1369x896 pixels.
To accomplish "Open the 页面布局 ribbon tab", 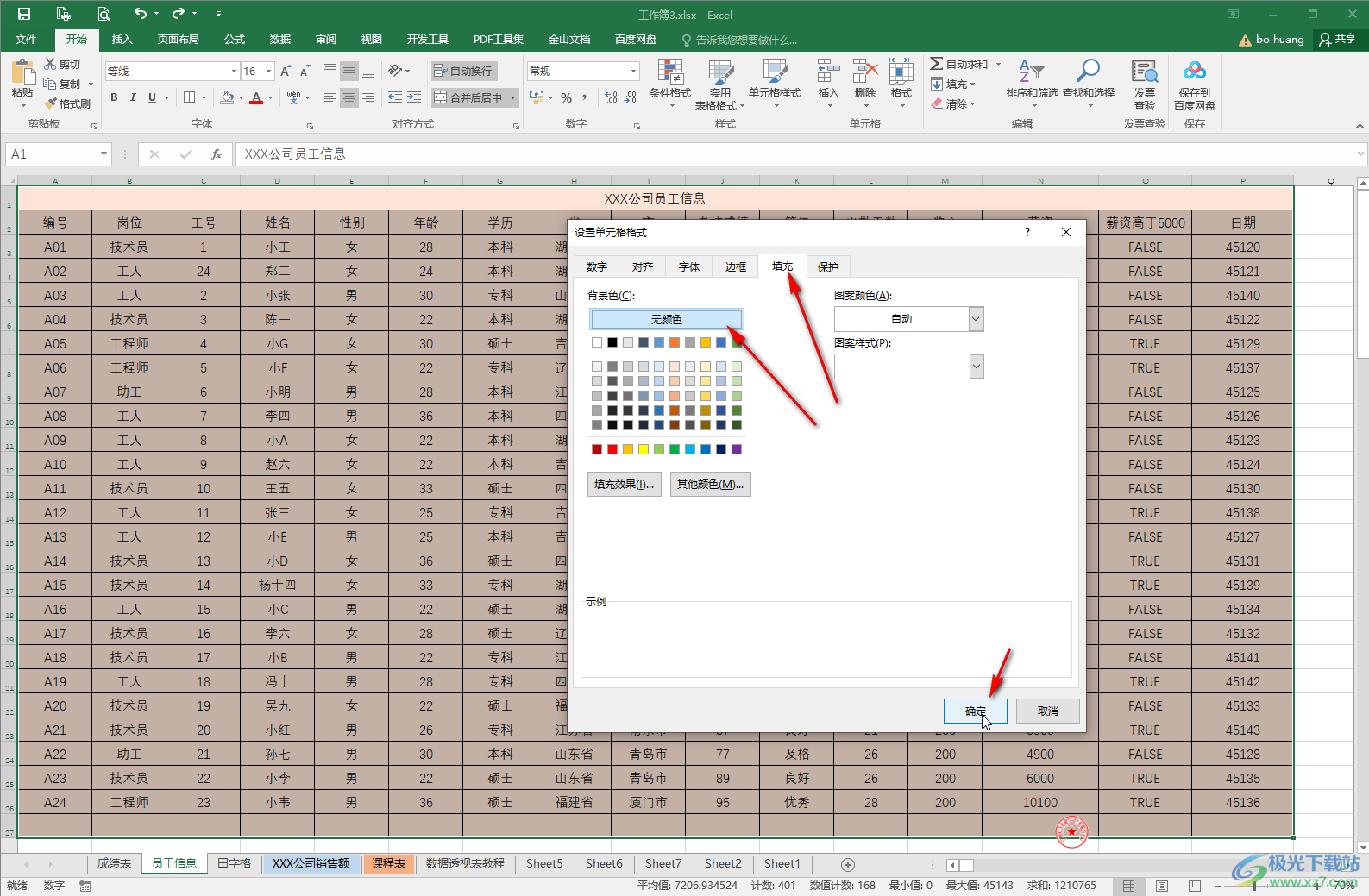I will (x=178, y=40).
